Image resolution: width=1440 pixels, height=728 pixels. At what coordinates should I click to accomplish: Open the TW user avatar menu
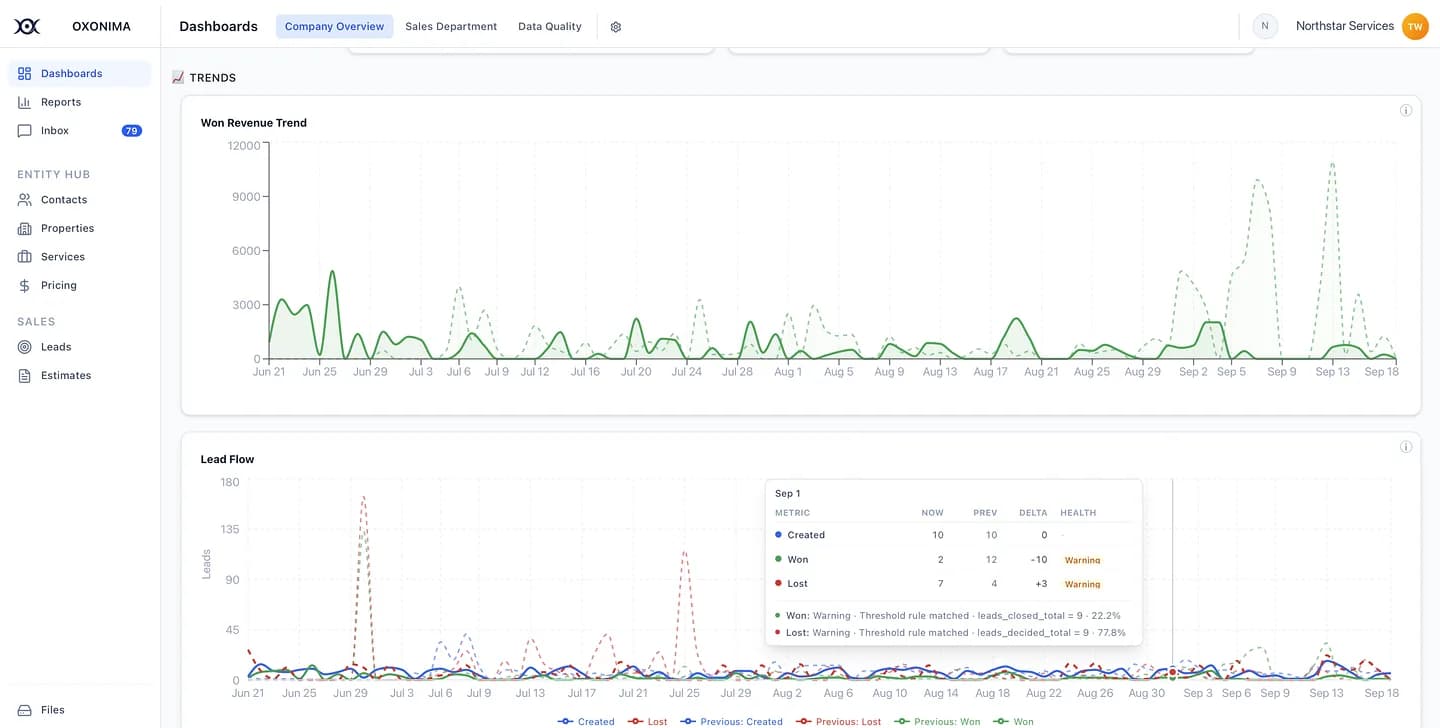[x=1415, y=27]
